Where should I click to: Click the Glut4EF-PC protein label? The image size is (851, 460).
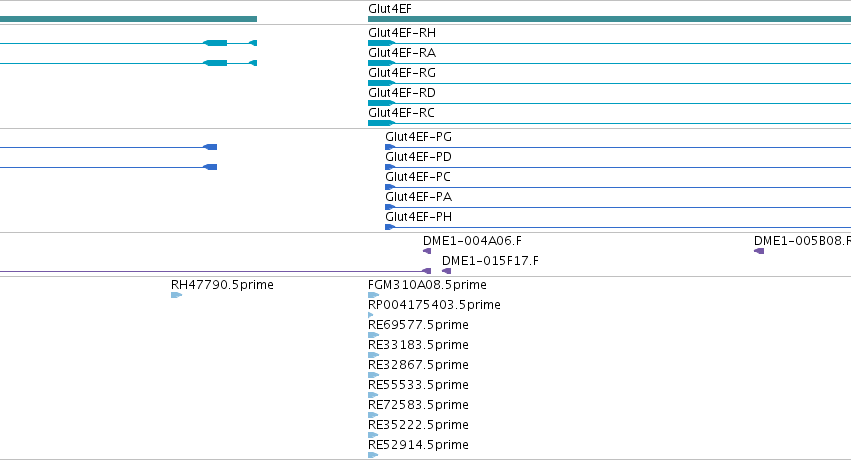tap(418, 177)
